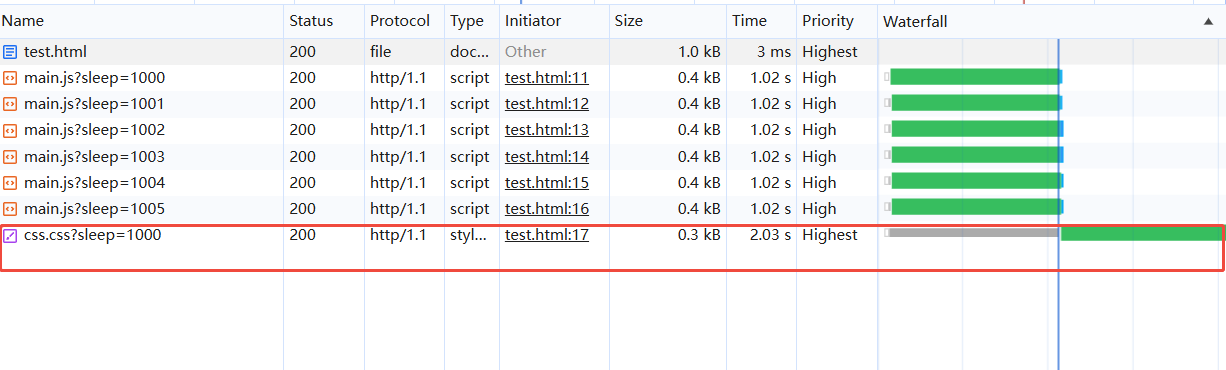Click the script icon for main.js?sleep=1001

pos(10,104)
